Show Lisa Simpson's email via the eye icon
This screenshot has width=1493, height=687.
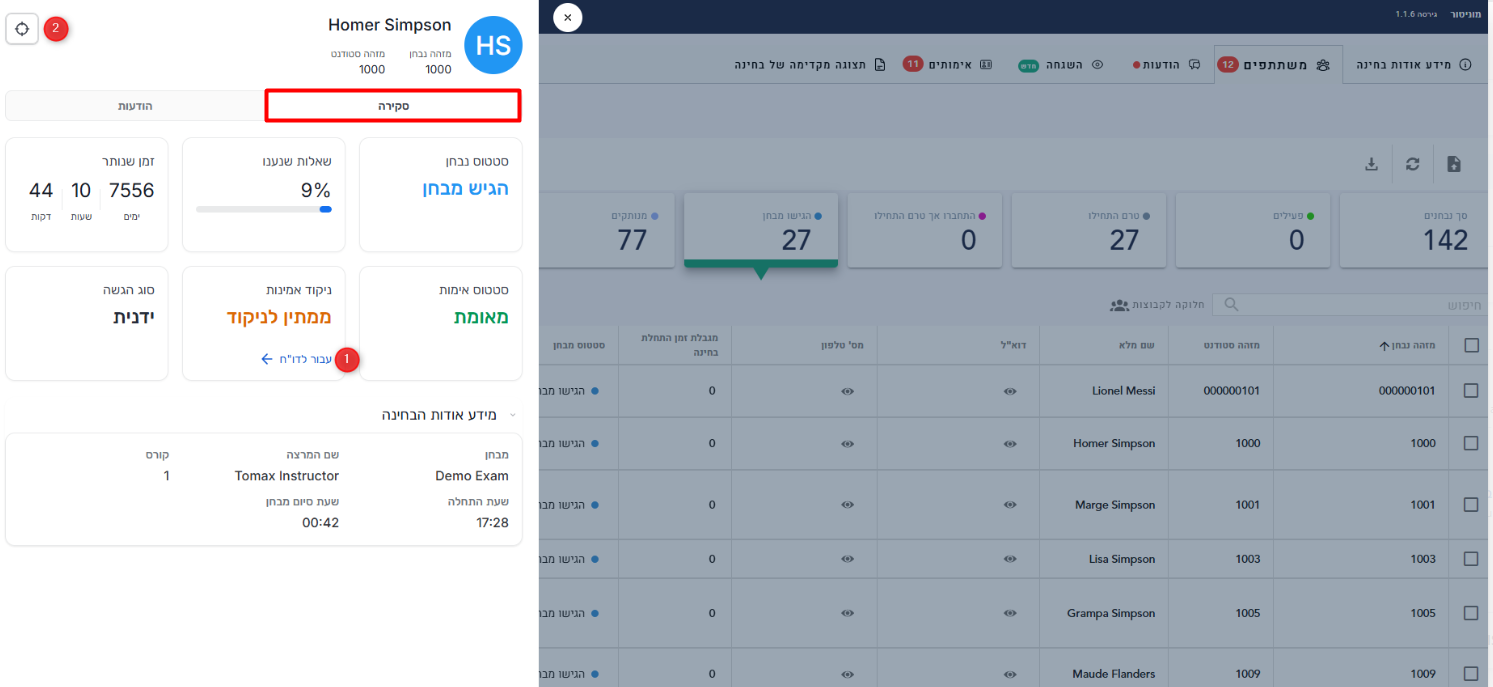point(1010,559)
